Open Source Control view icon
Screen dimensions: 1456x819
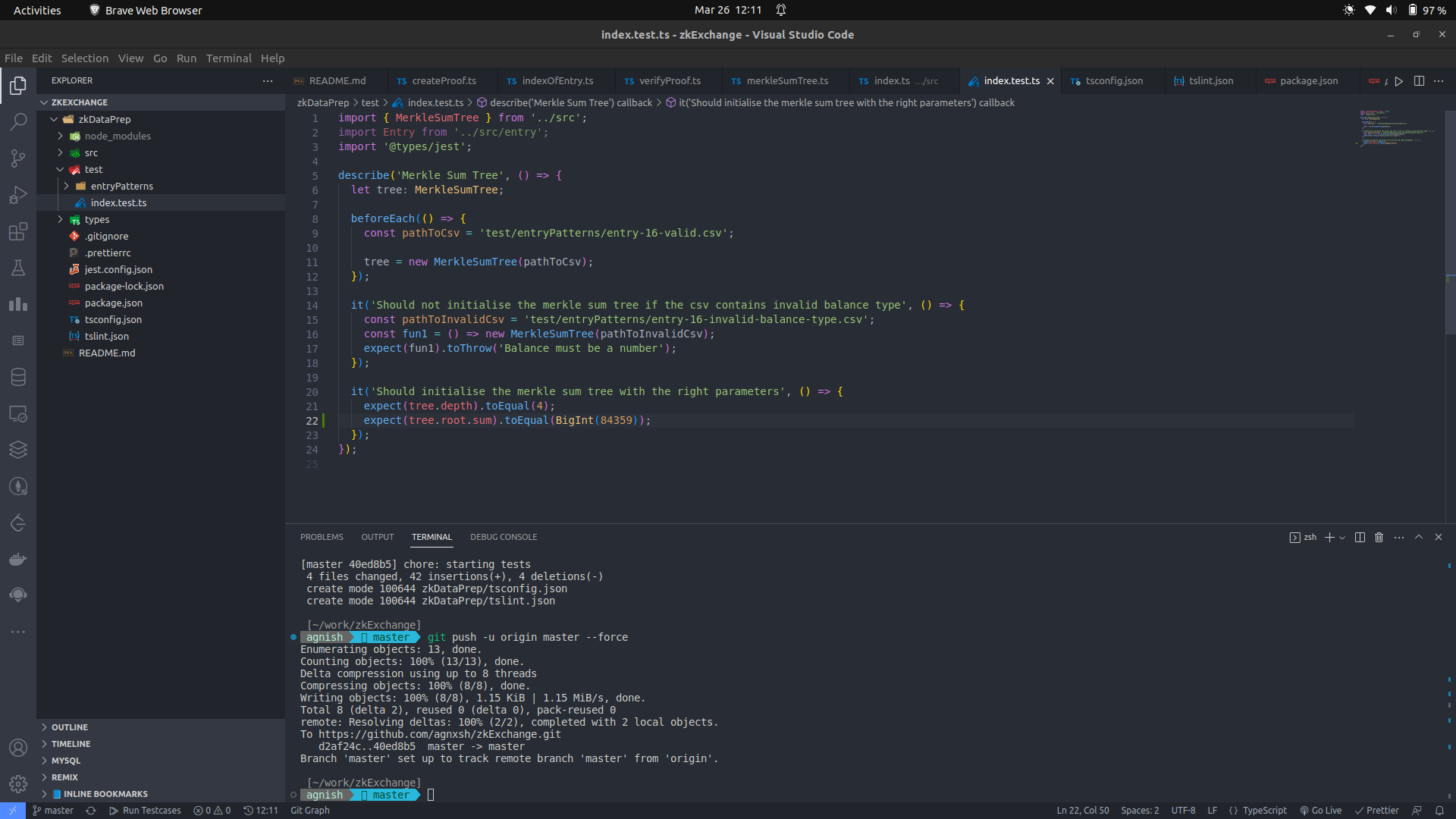18,158
